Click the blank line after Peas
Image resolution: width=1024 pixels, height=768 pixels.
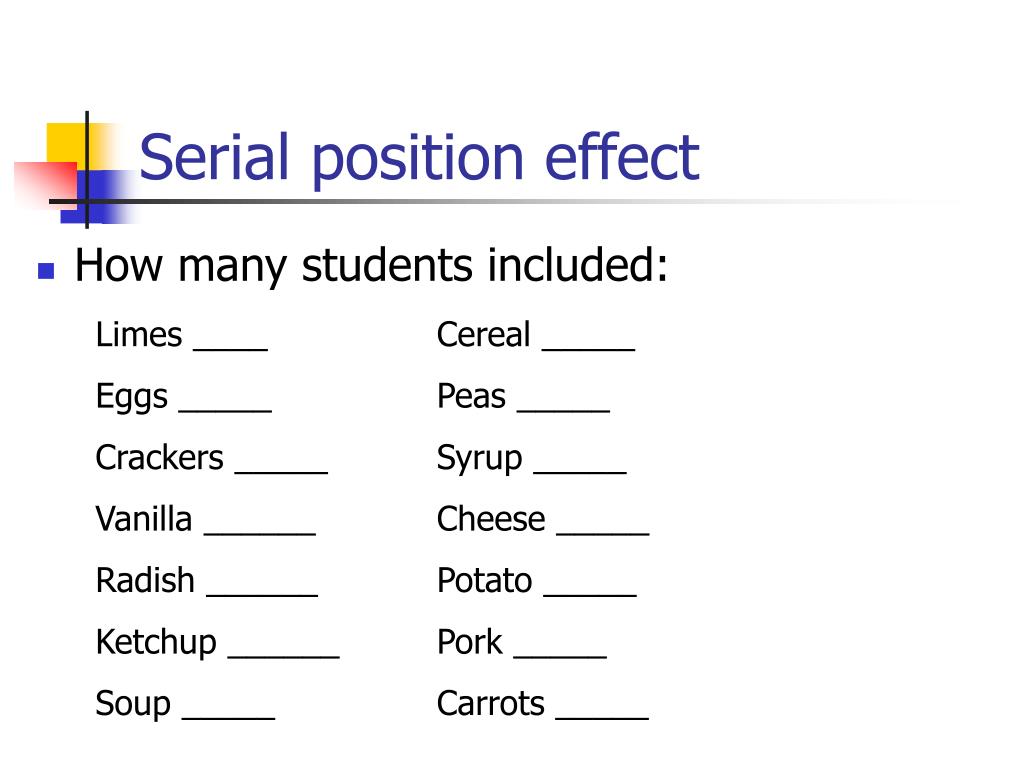point(564,410)
